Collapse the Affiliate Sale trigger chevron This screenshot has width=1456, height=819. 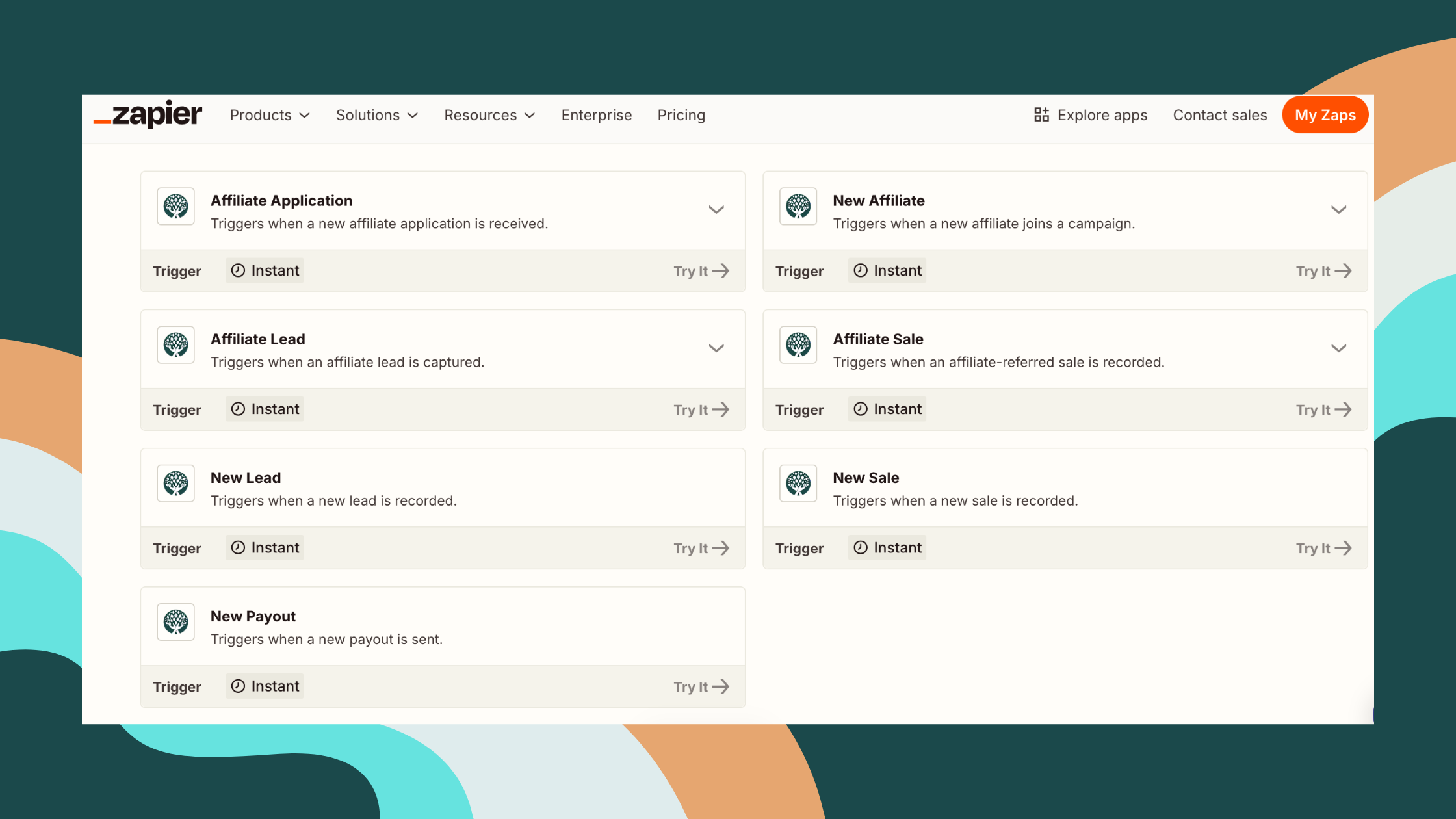click(1338, 348)
